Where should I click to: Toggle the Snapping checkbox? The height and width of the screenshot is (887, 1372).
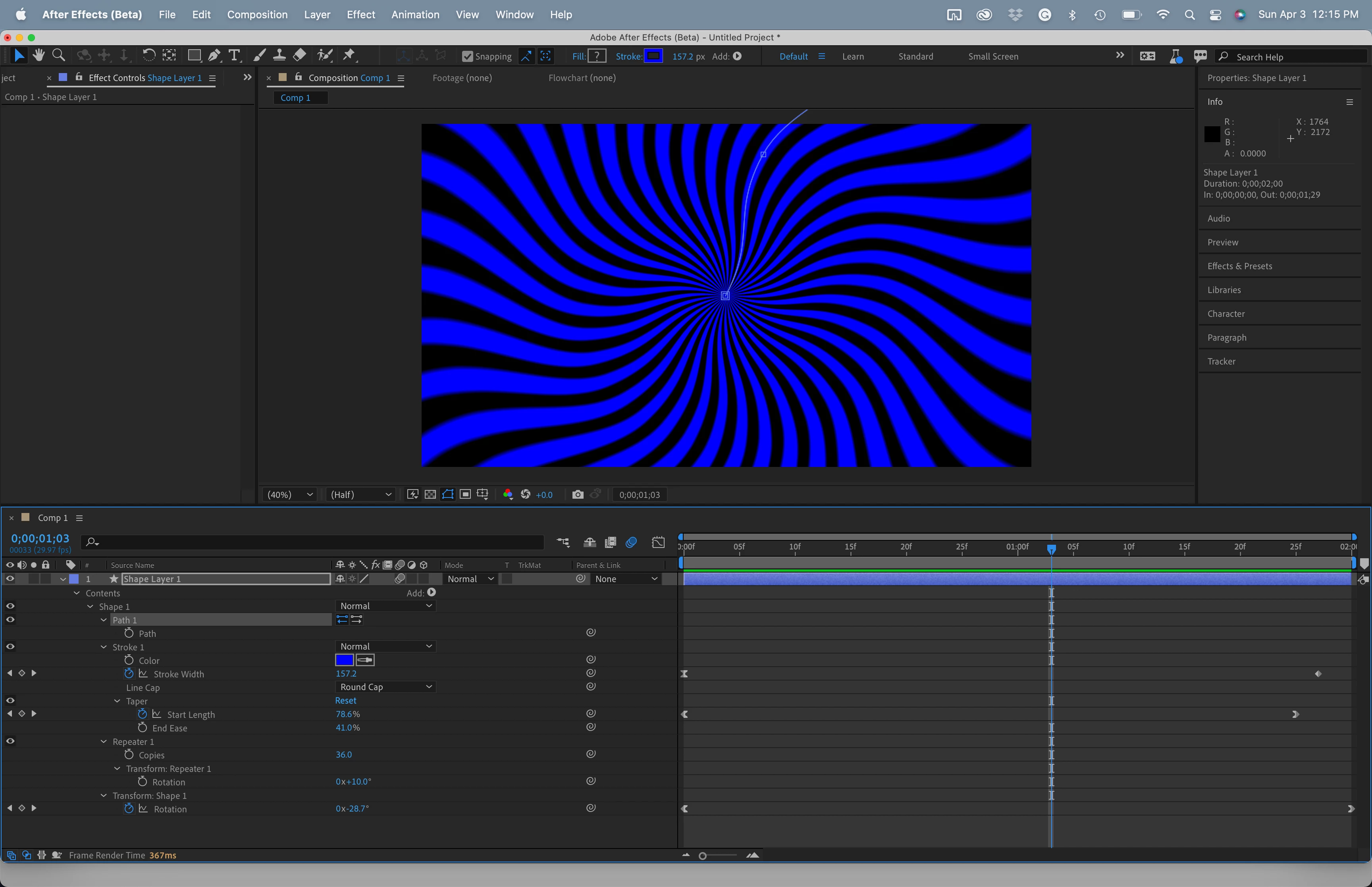[468, 56]
